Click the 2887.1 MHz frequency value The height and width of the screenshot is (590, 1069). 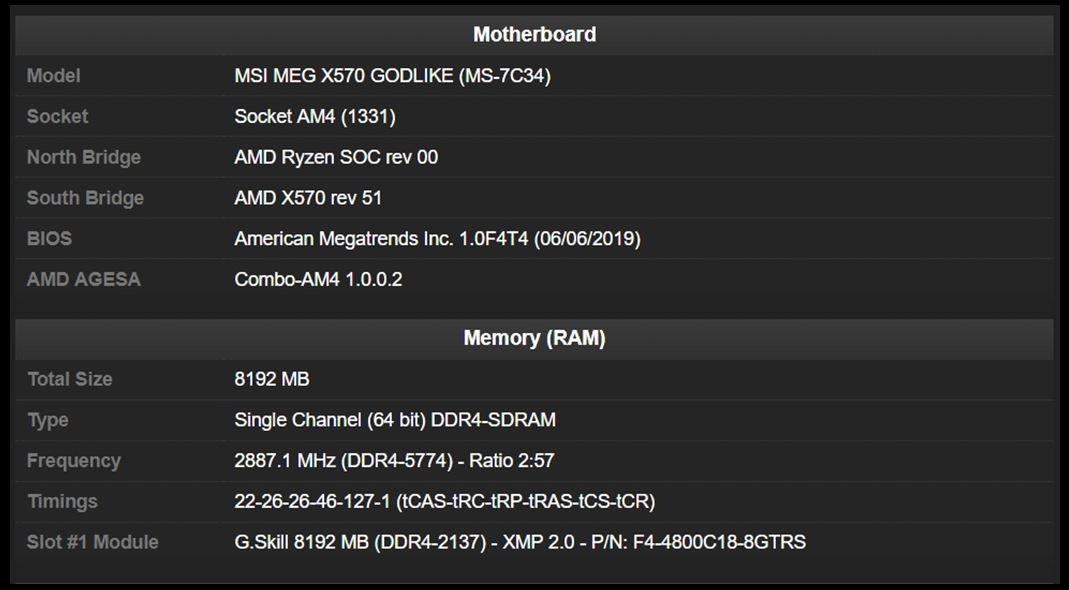click(394, 461)
